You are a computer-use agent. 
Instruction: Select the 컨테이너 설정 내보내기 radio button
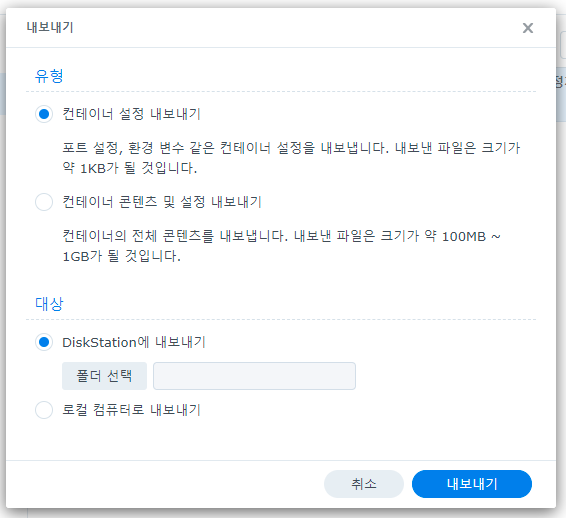click(x=44, y=114)
